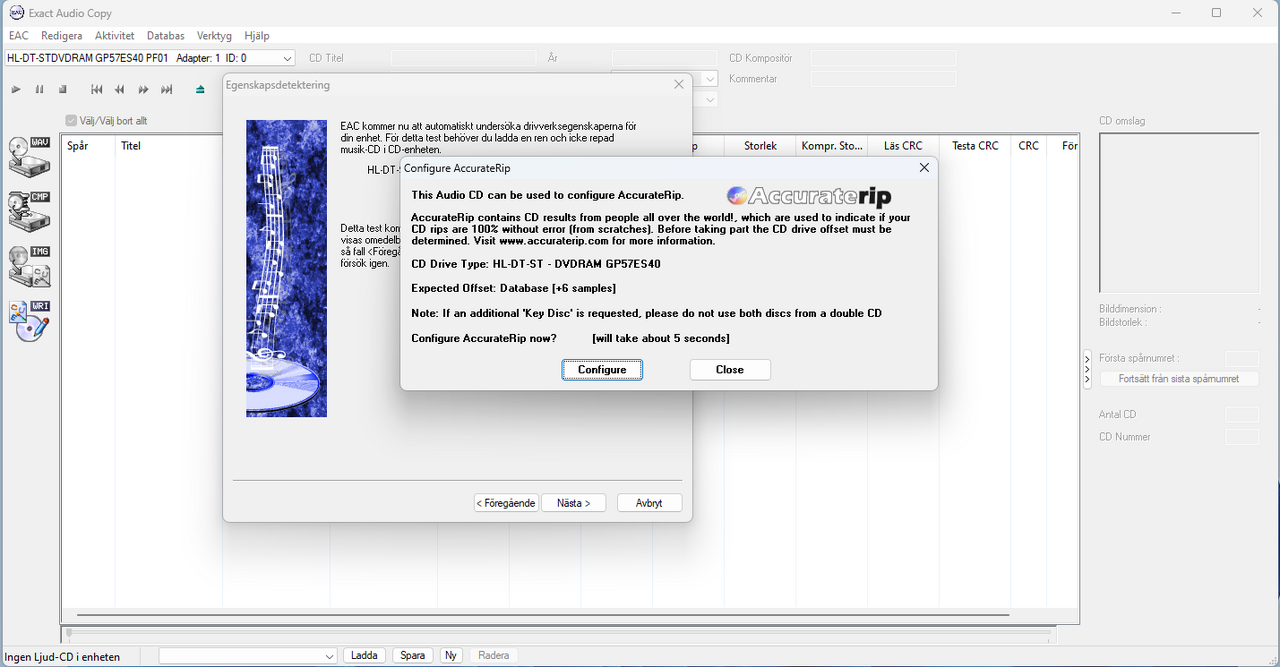This screenshot has height=667, width=1280.
Task: Open the Hjälp menu
Action: [x=257, y=35]
